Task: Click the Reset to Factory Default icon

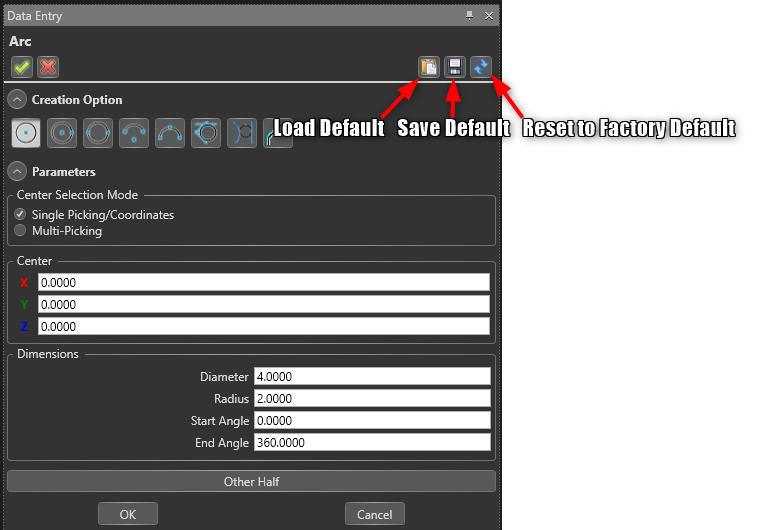Action: tap(481, 67)
